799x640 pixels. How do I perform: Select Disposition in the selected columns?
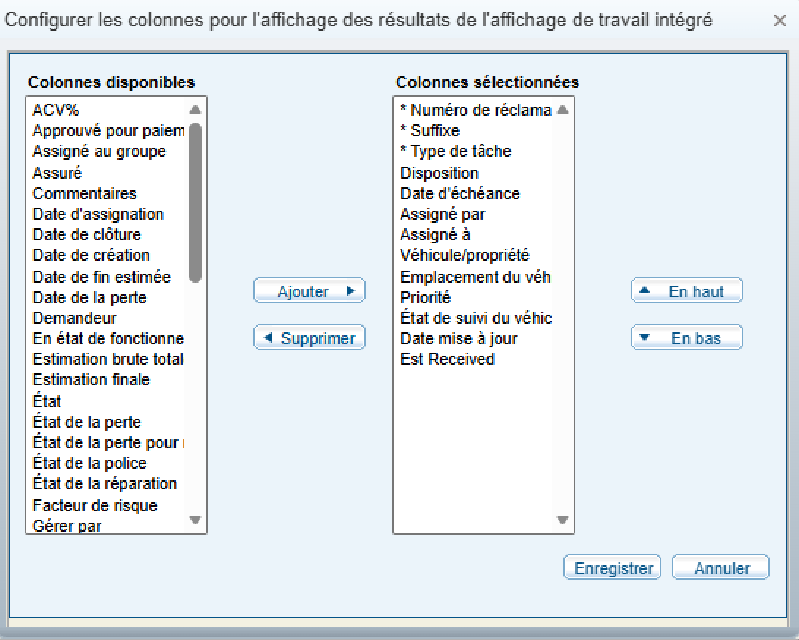tap(439, 173)
